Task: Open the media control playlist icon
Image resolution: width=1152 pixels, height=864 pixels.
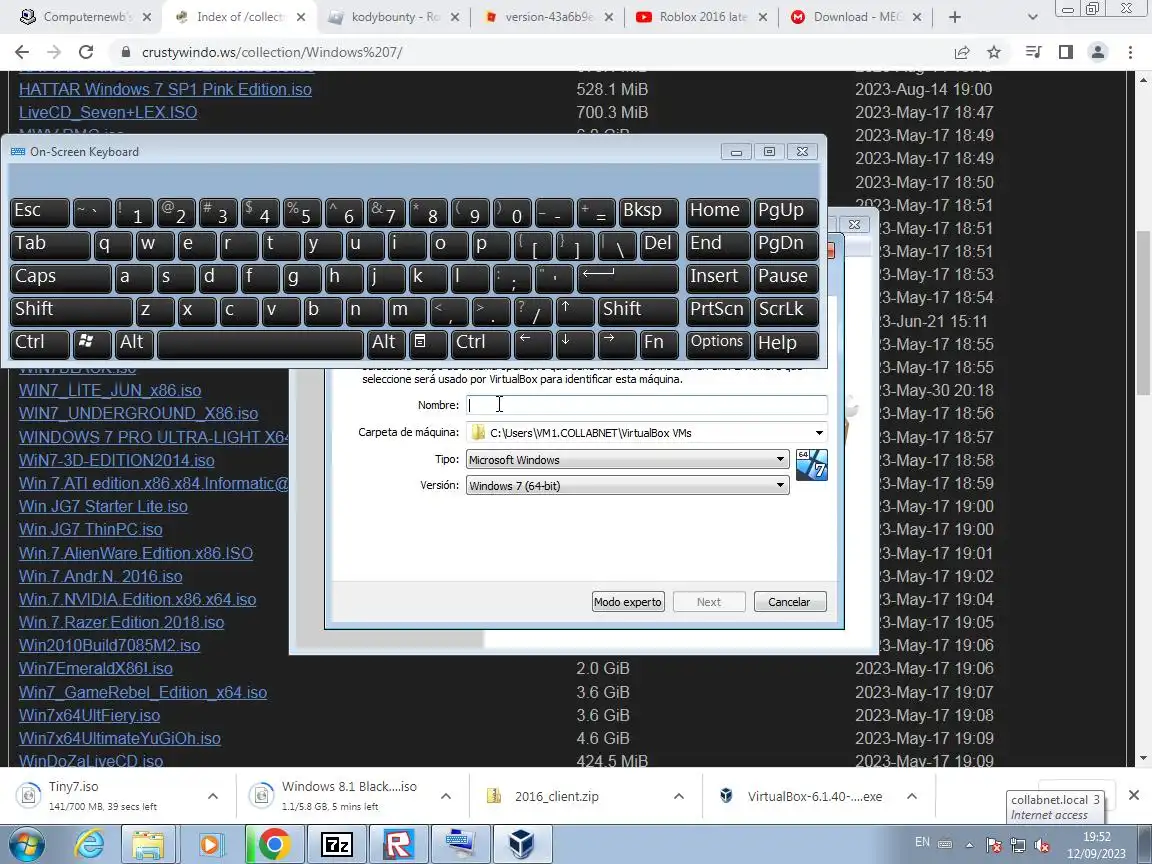Action: pos(1033,52)
